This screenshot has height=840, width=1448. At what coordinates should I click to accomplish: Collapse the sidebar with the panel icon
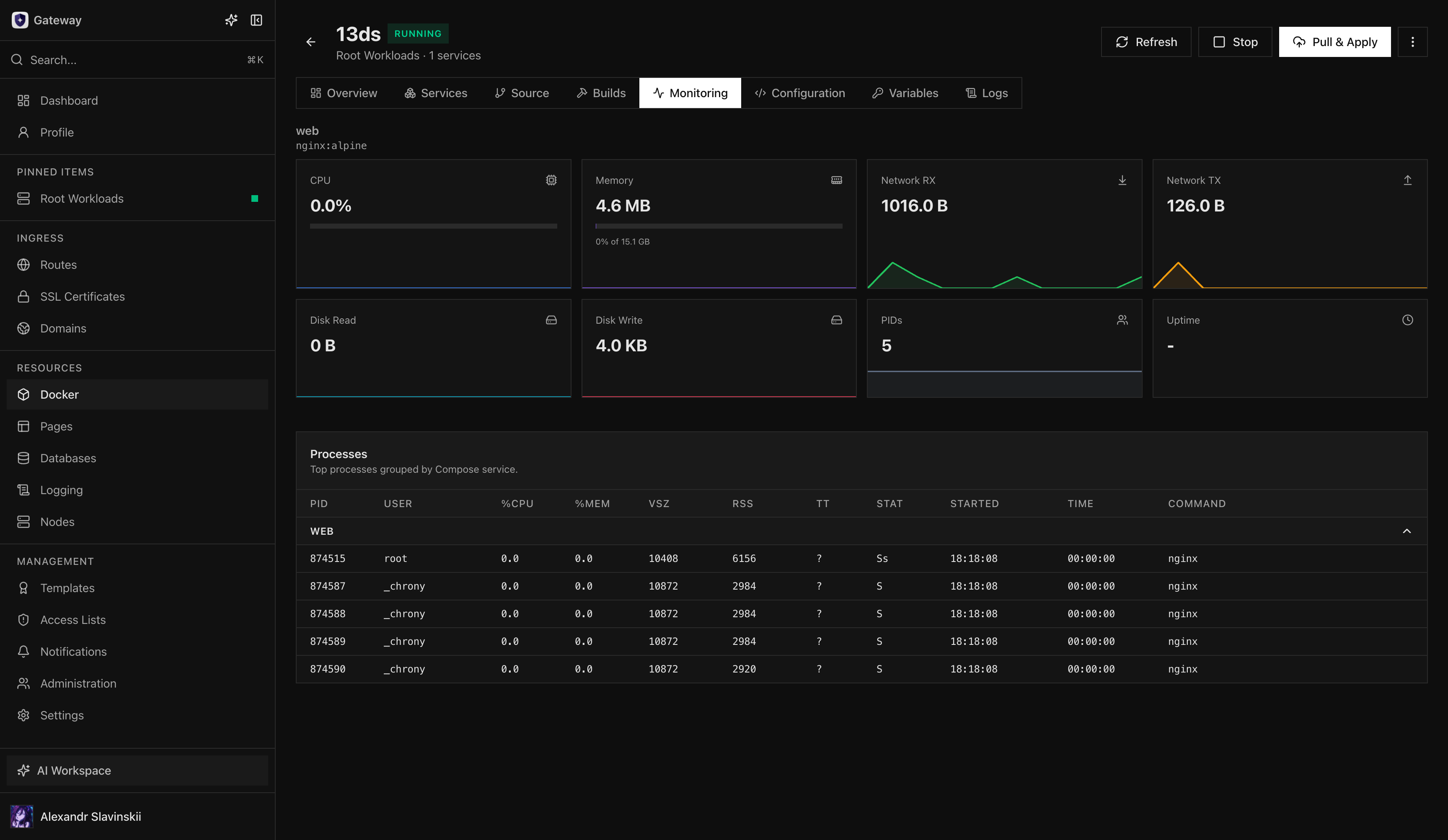click(x=256, y=20)
